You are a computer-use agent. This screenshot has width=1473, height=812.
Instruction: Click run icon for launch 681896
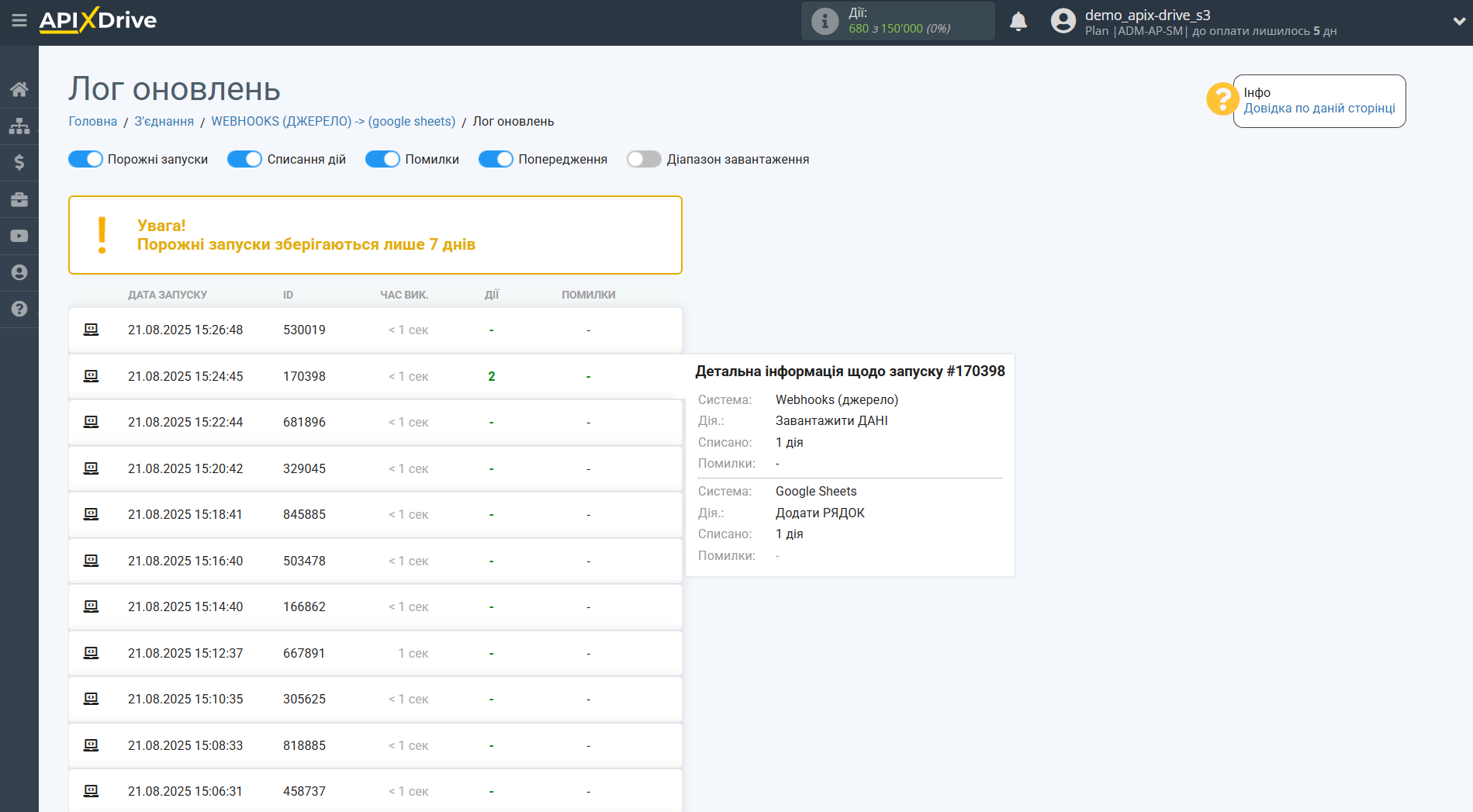tap(91, 422)
